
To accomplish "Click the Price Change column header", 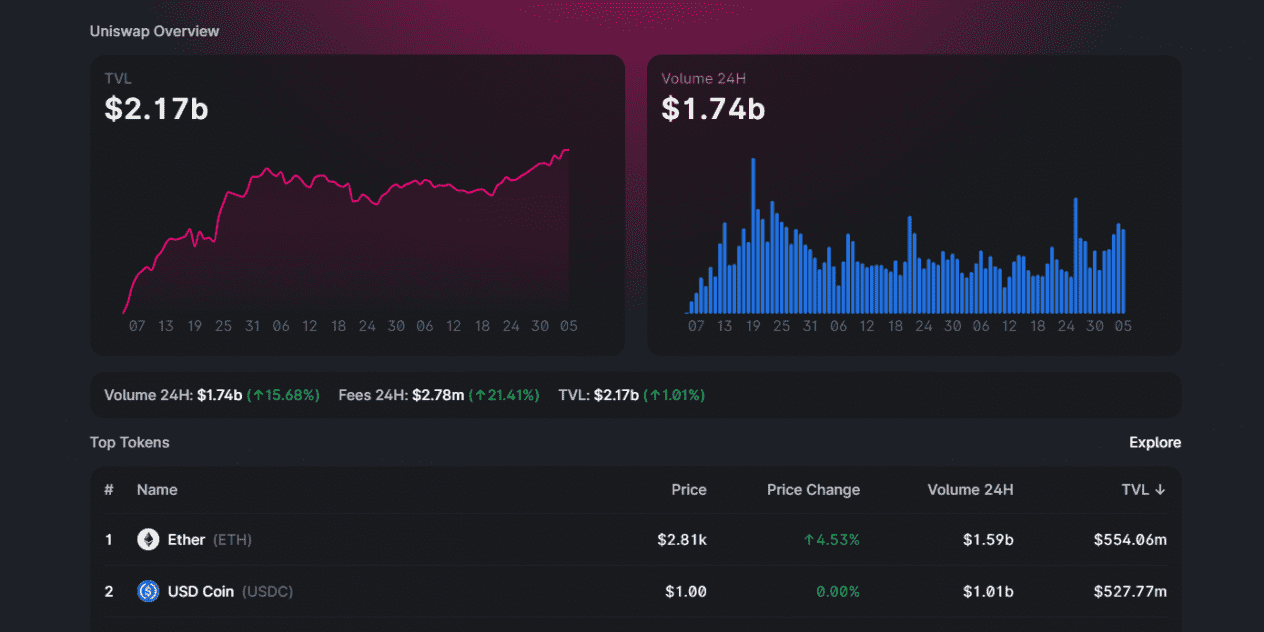I will click(x=813, y=490).
